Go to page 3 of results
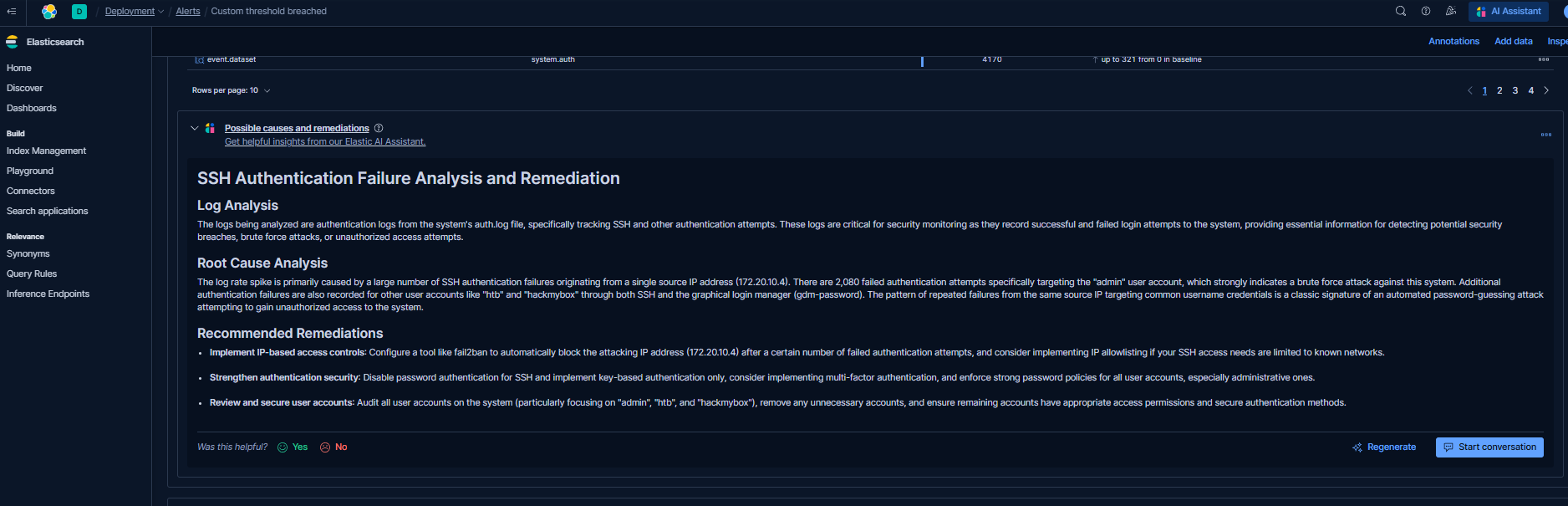 point(1515,90)
